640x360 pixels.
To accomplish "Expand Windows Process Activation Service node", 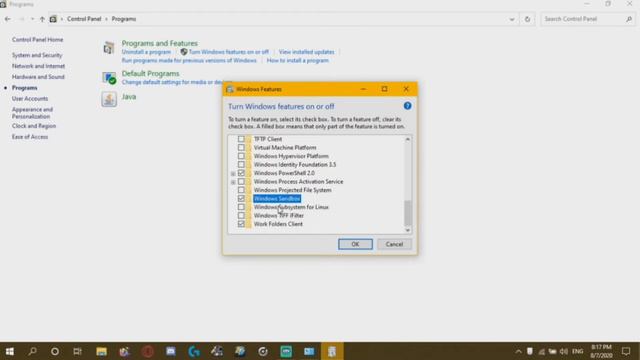I will [x=233, y=182].
